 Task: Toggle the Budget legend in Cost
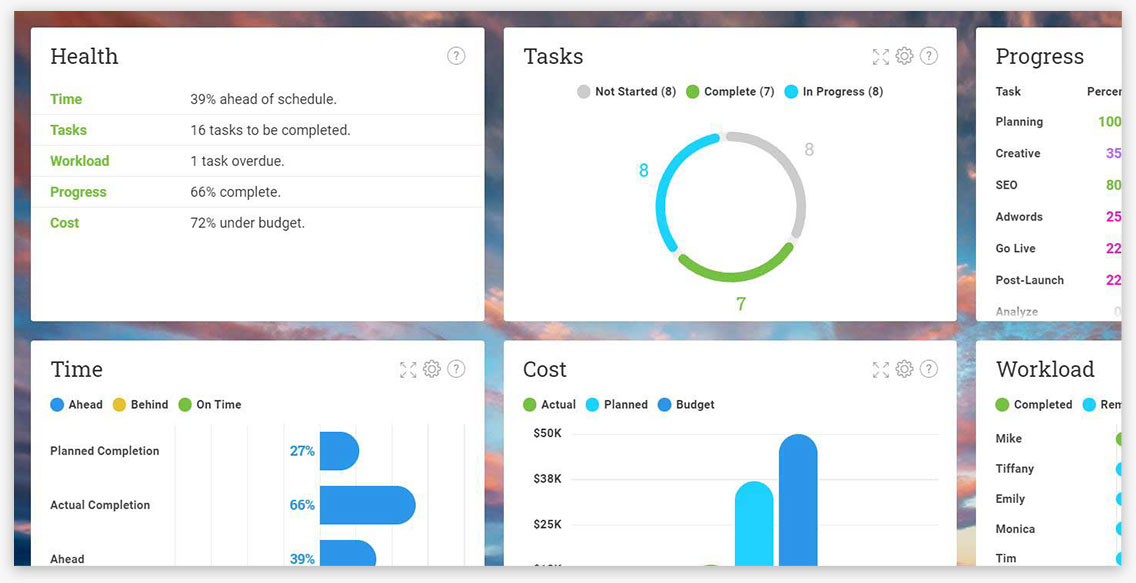coord(686,404)
